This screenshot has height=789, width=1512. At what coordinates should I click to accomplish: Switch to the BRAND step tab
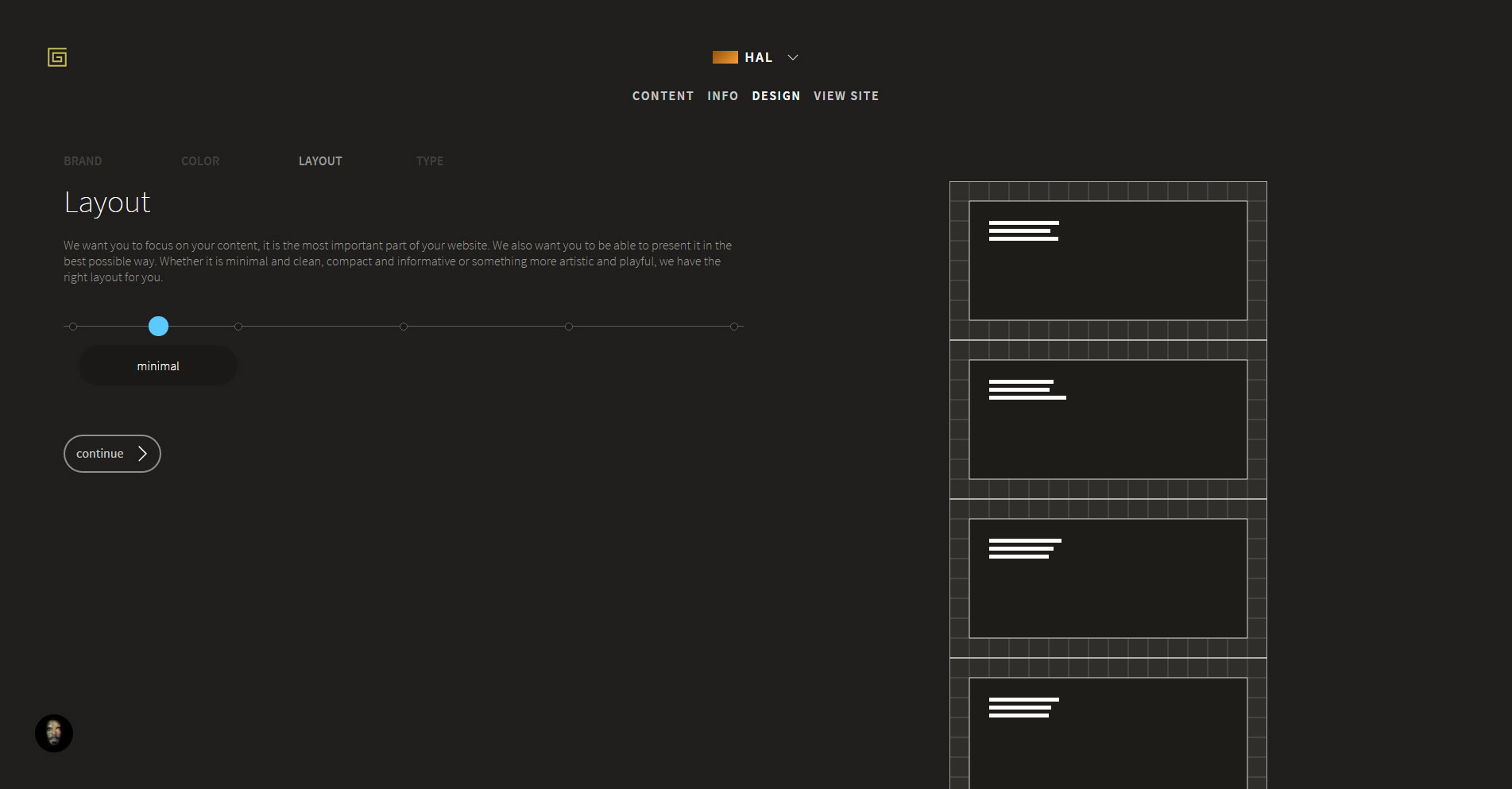click(x=83, y=161)
